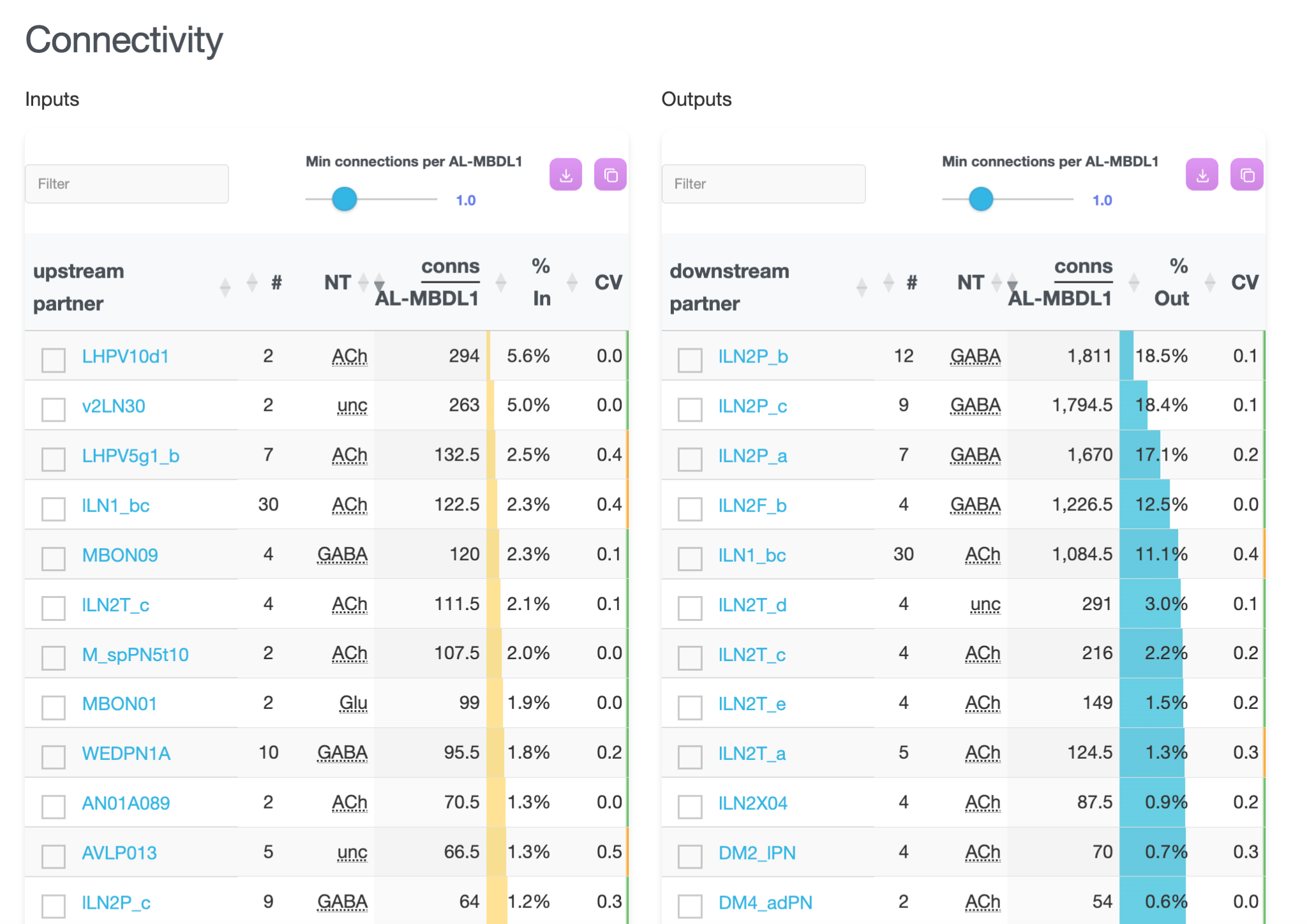The width and height of the screenshot is (1307, 924).
Task: Open the DM4_adPN link
Action: (765, 903)
